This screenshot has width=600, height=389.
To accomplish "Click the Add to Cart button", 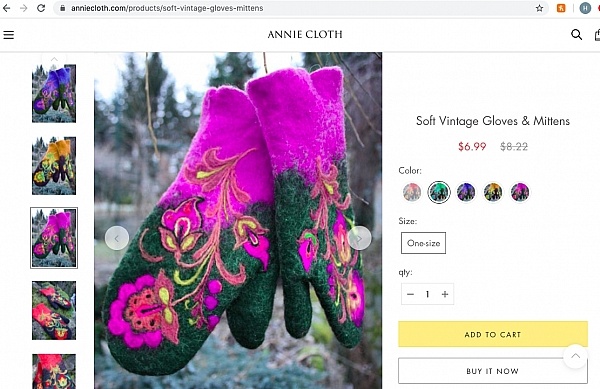I will (x=493, y=334).
